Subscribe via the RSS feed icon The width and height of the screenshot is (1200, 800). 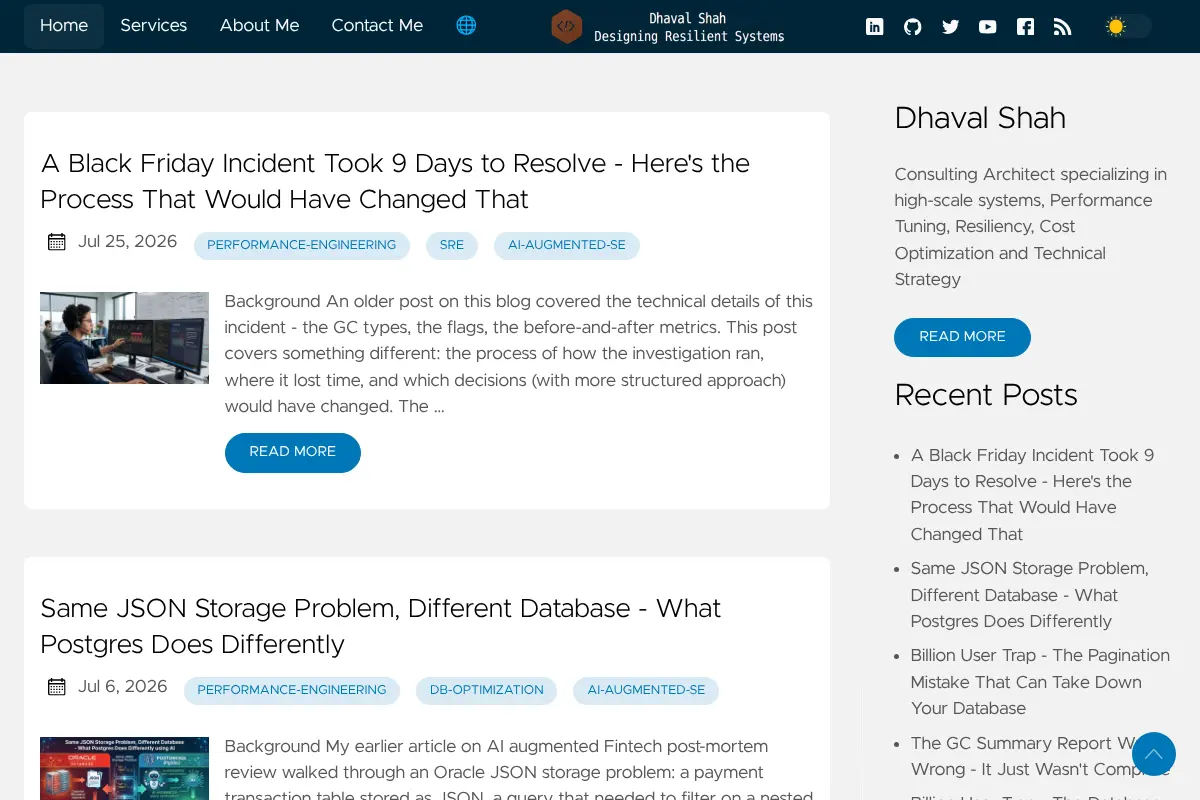(1063, 27)
